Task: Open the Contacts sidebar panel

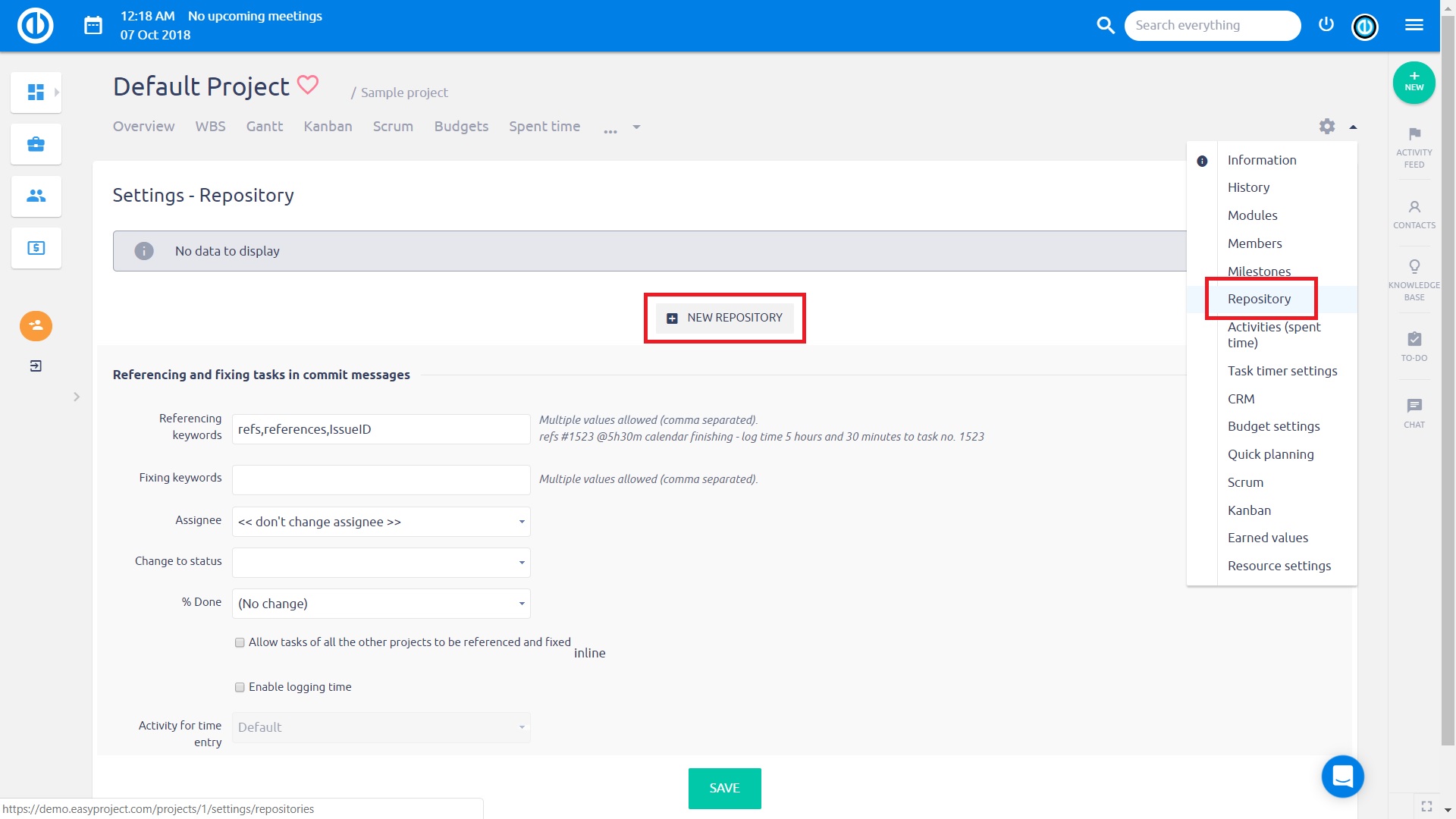Action: pyautogui.click(x=1414, y=213)
